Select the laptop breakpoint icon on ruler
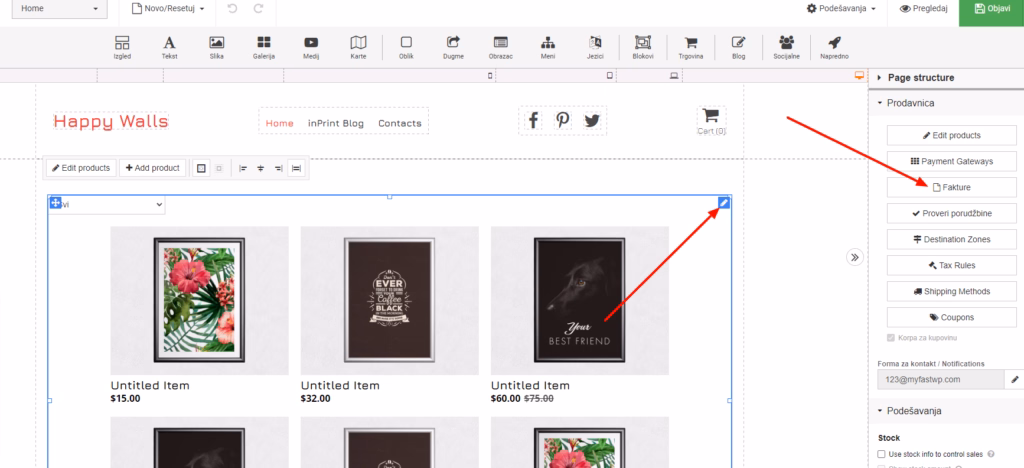This screenshot has width=1024, height=468. 674,76
